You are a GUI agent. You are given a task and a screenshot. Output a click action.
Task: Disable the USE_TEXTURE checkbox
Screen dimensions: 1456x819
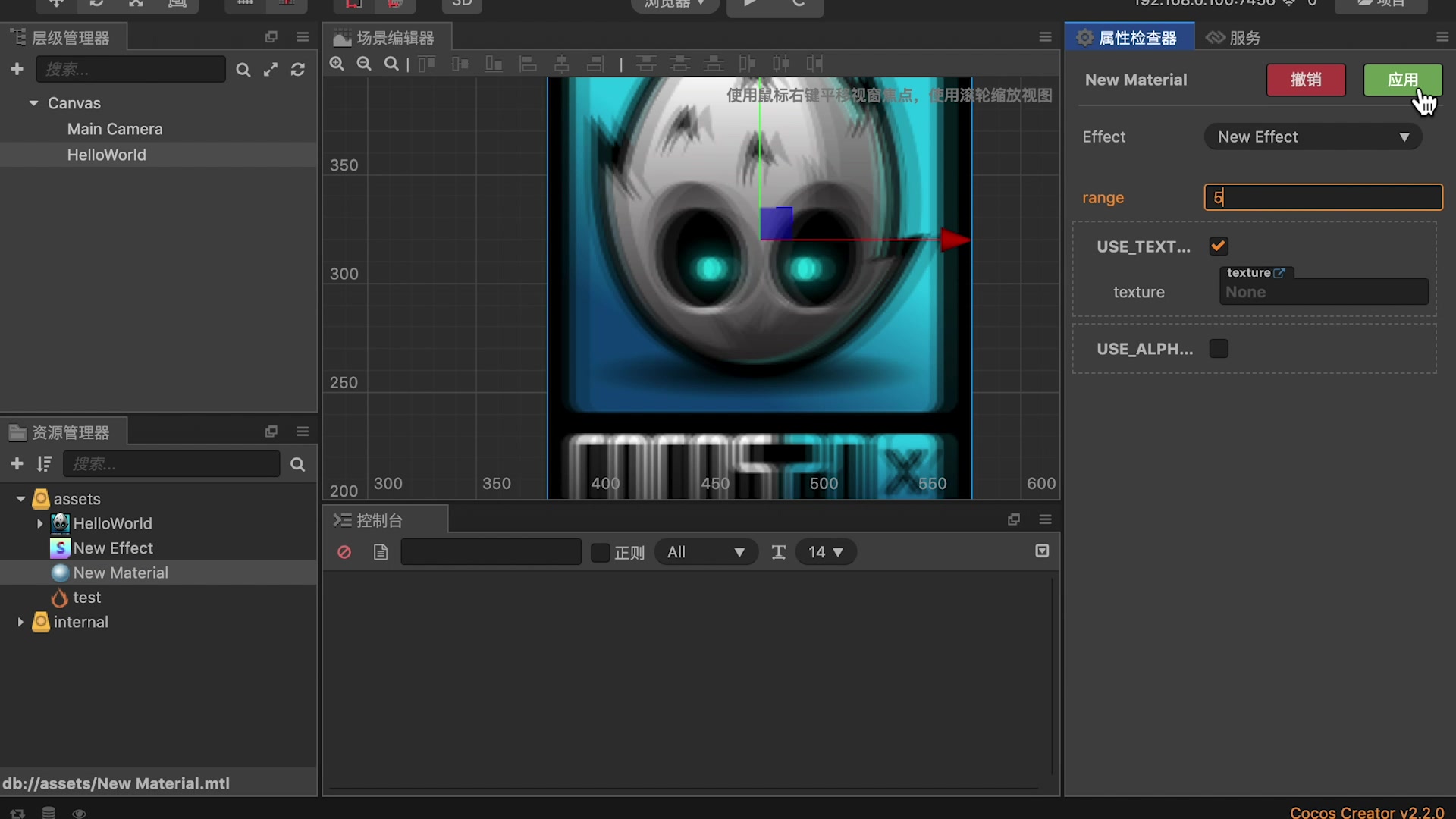coord(1219,246)
